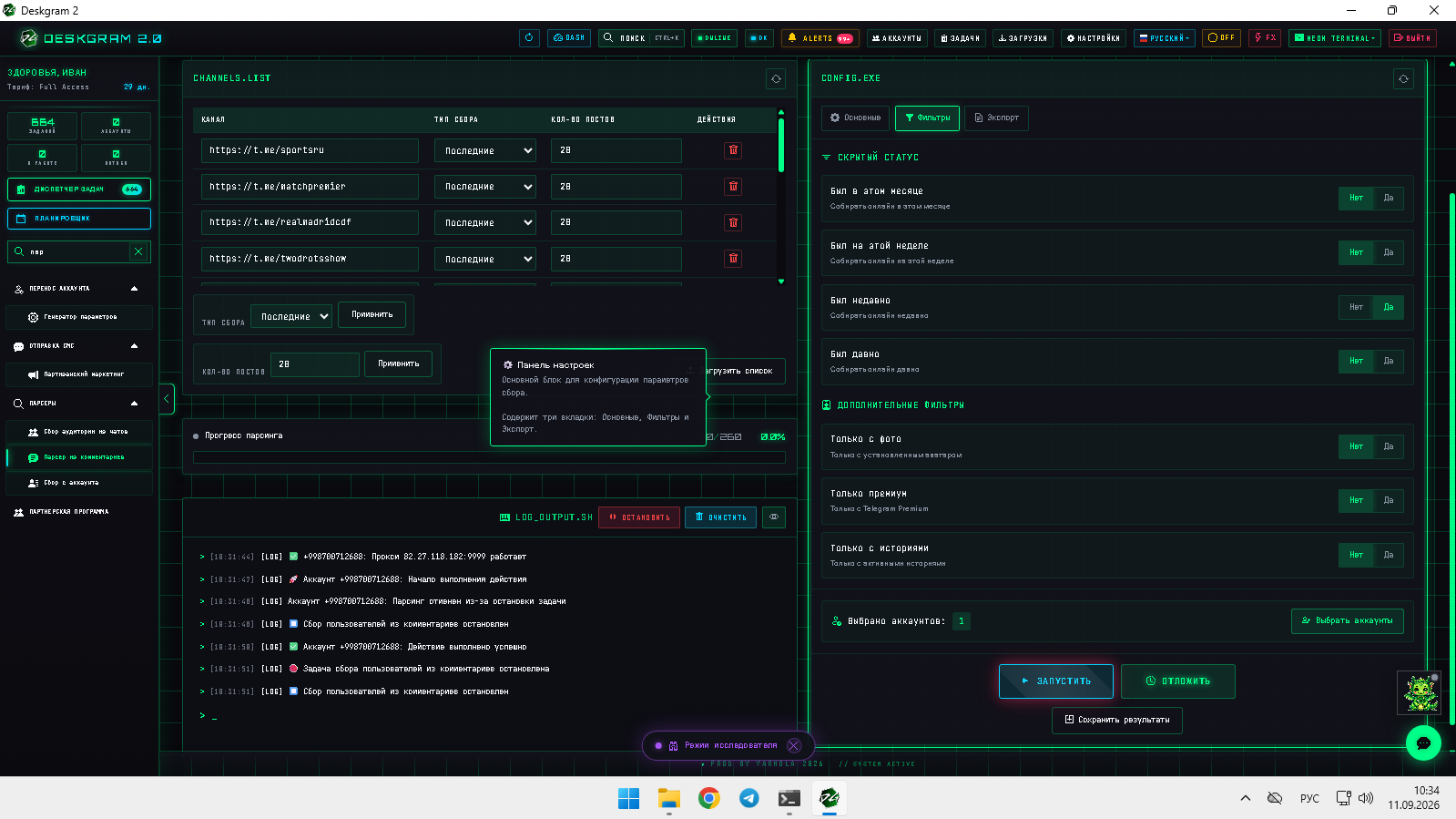Viewport: 1456px width, 819px height.
Task: Open Аккаунты in the top menu
Action: [897, 38]
